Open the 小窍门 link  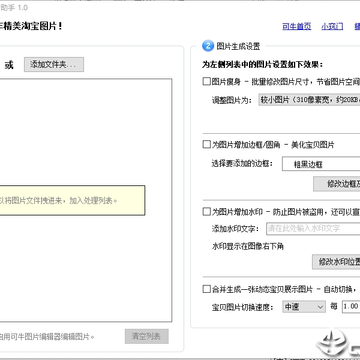332,26
